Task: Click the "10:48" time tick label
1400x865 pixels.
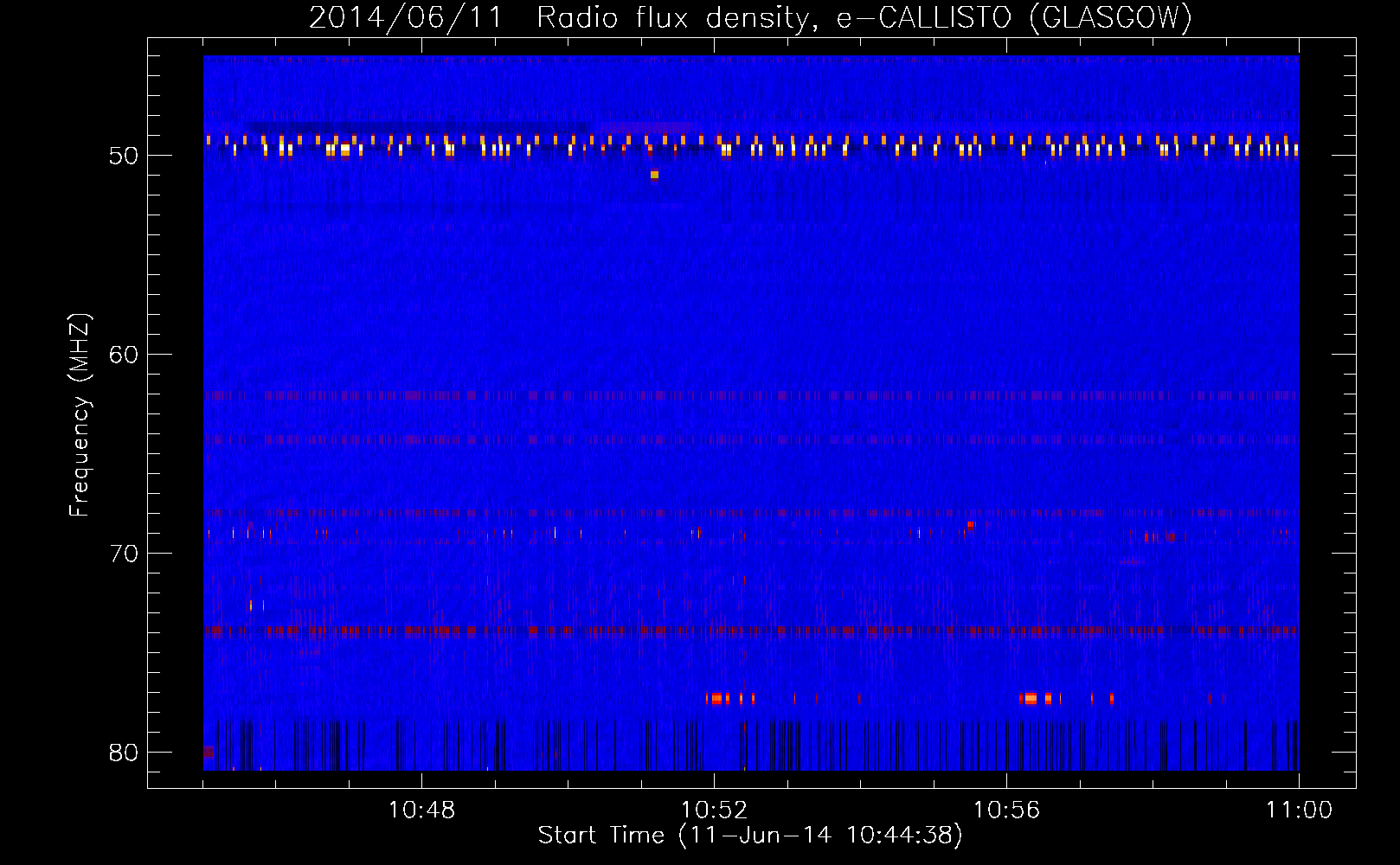Action: pyautogui.click(x=421, y=811)
